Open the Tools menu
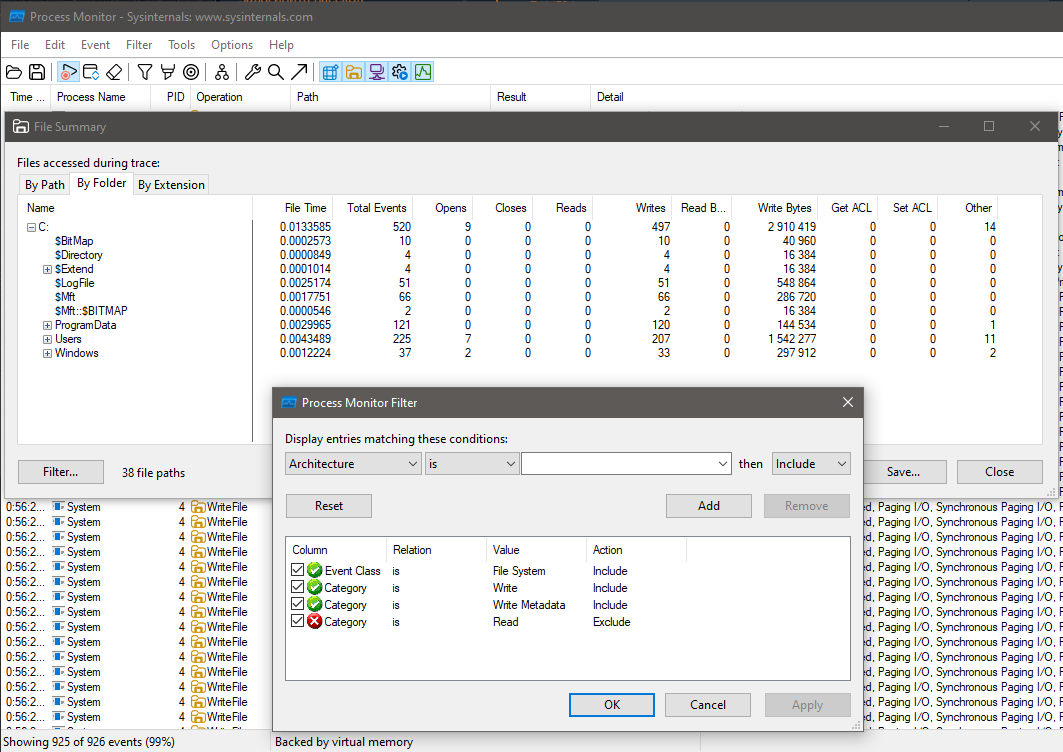 pos(182,45)
